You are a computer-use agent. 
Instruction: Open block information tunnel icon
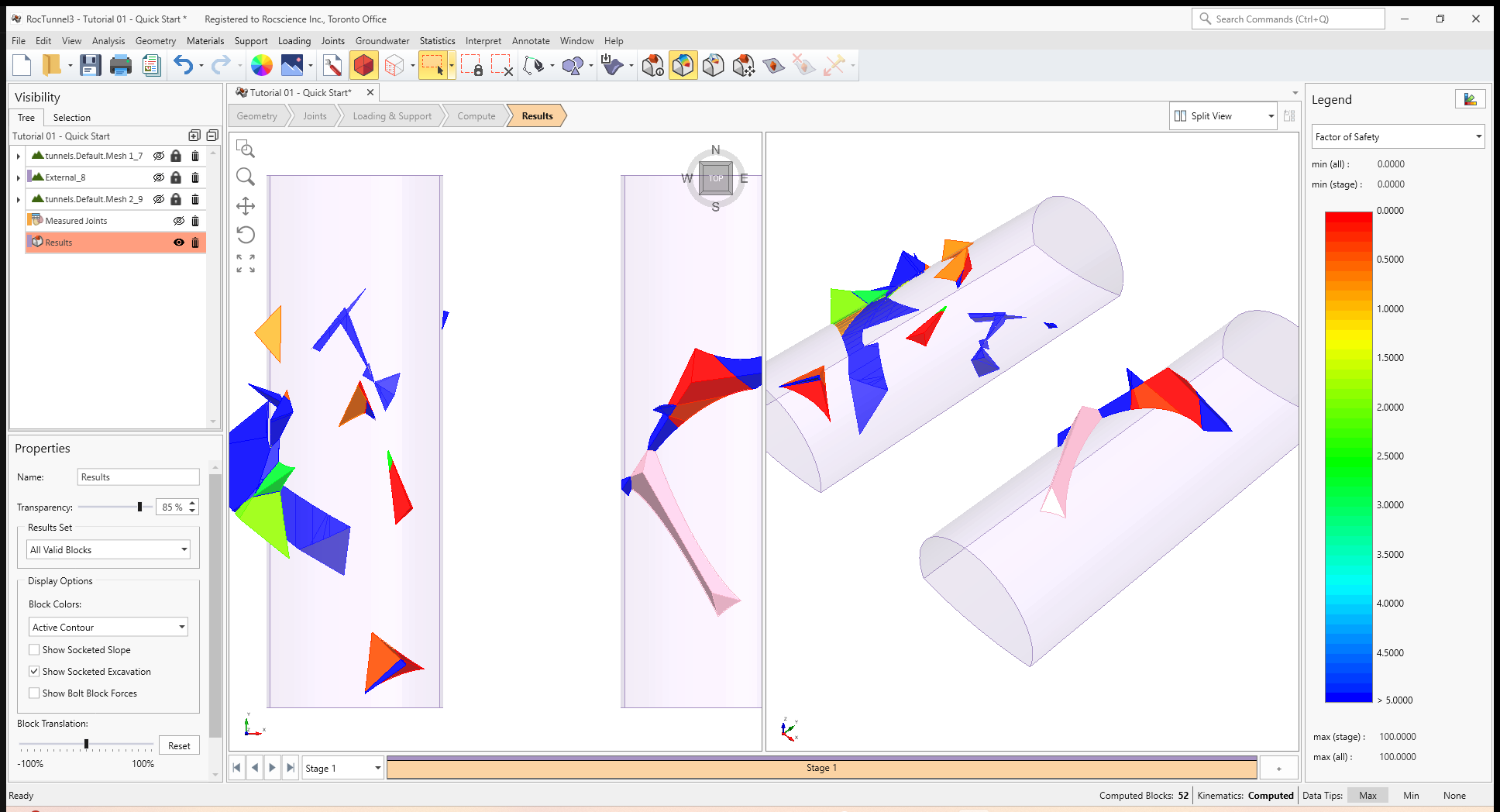(x=653, y=66)
